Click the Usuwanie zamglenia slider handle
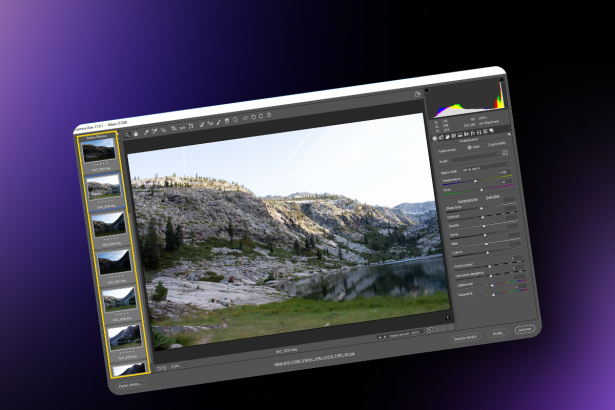Screen dimensions: 615x410 click(491, 276)
